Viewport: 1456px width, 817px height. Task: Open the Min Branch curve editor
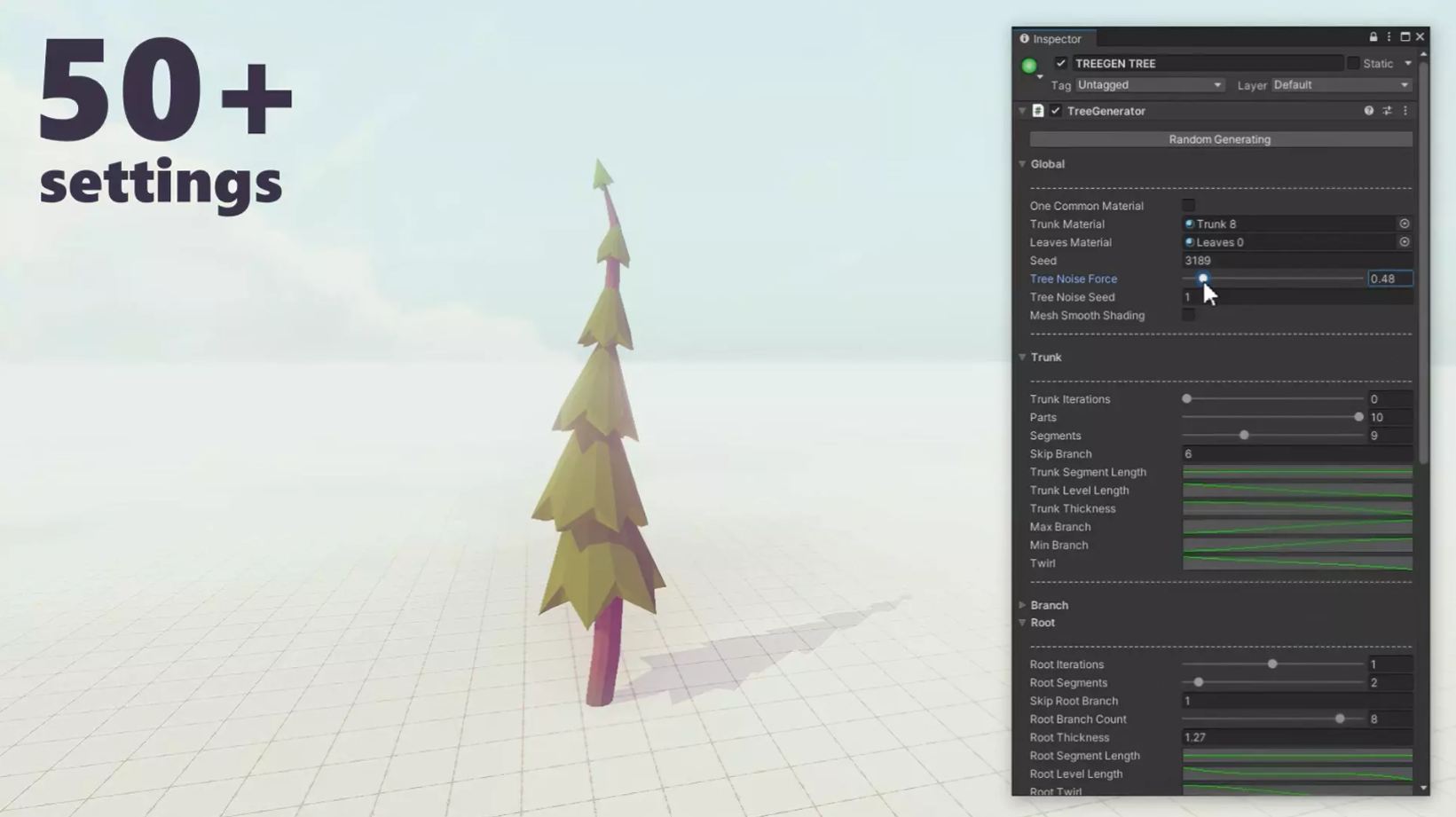pyautogui.click(x=1297, y=545)
